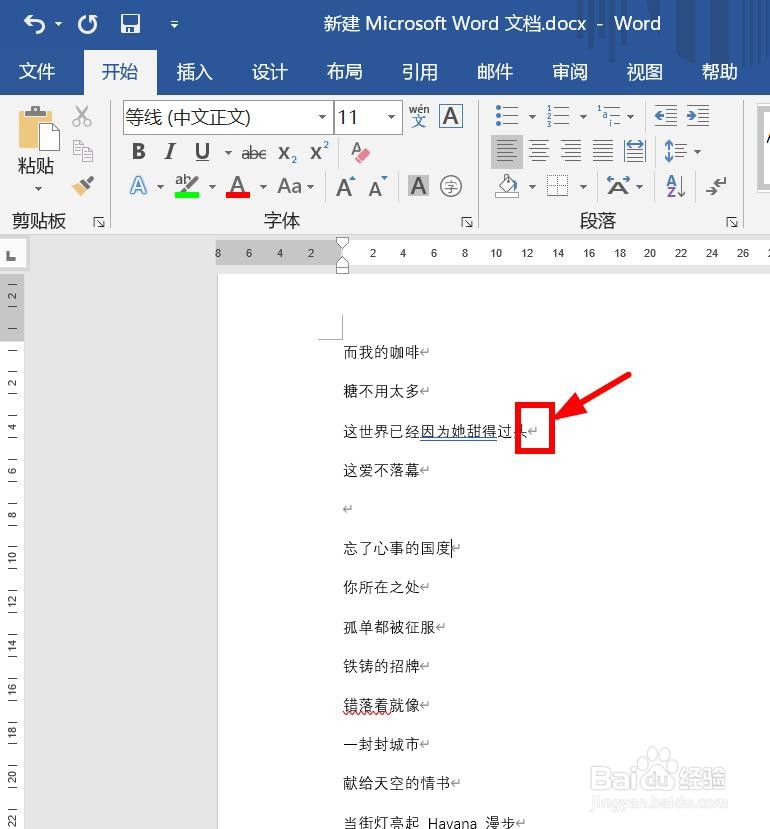This screenshot has height=829, width=770.
Task: Expand the 粘贴 options arrow
Action: (x=38, y=189)
